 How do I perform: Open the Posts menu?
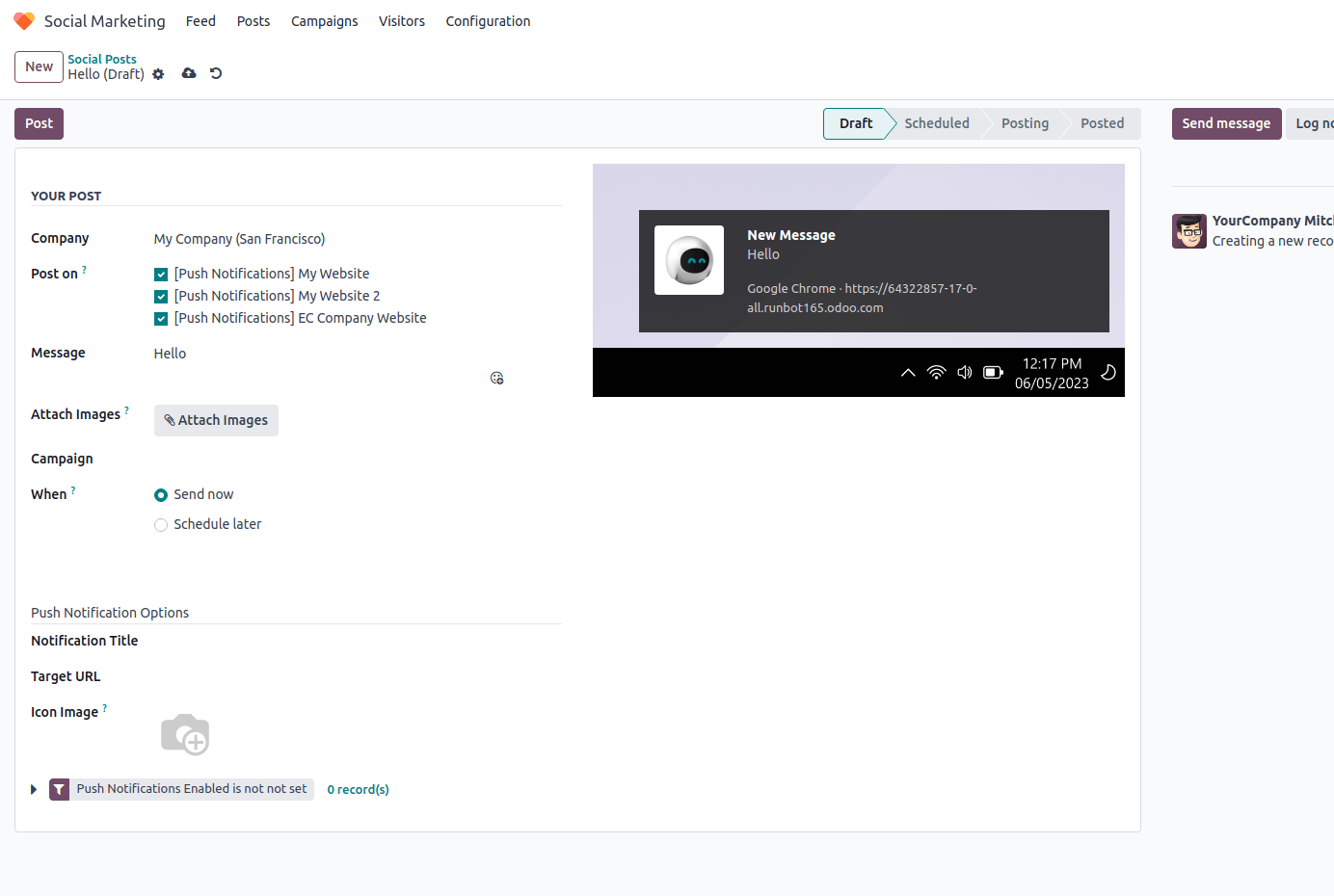(x=253, y=21)
